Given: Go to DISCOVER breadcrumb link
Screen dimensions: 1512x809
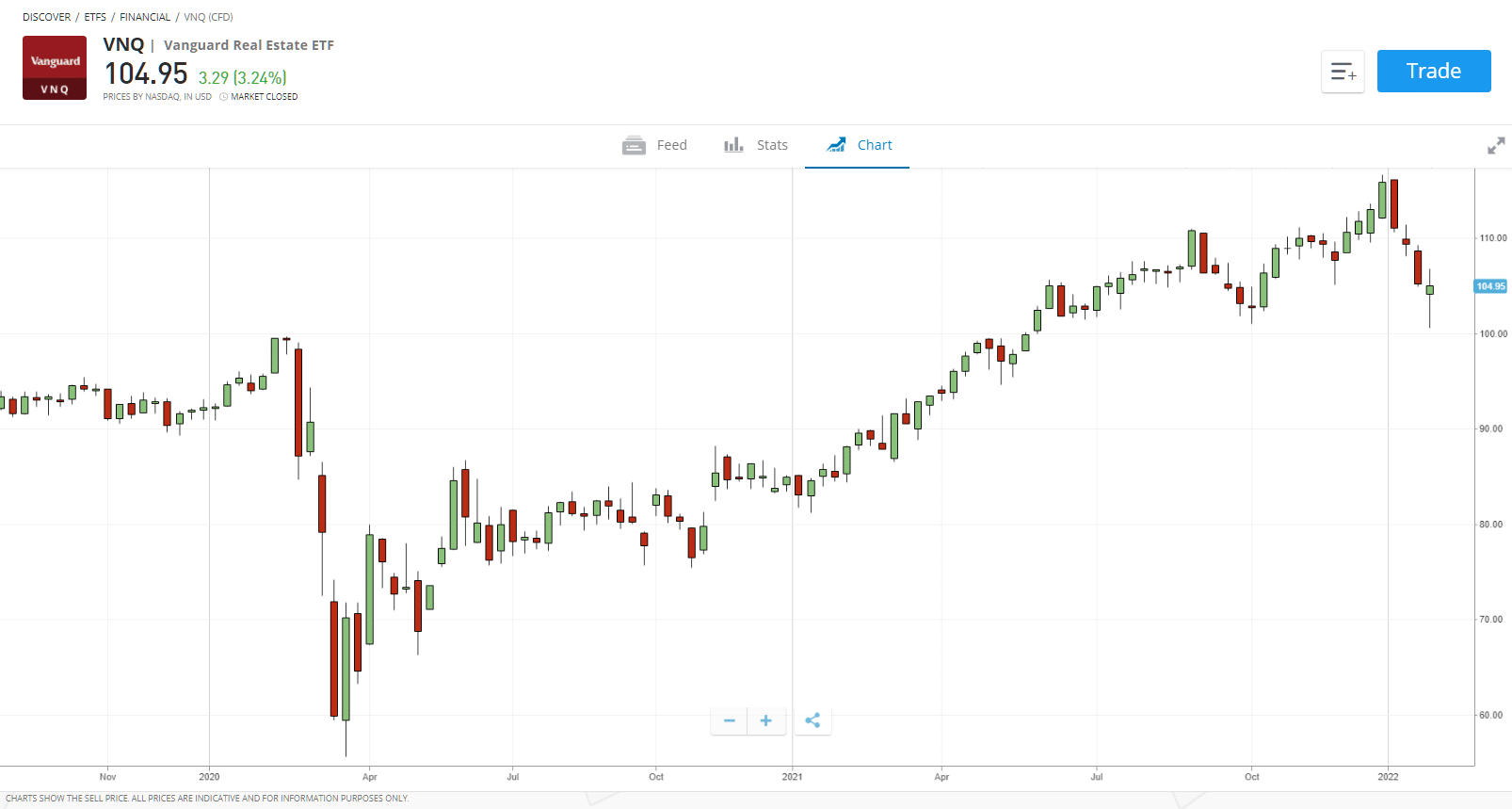Looking at the screenshot, I should tap(47, 17).
